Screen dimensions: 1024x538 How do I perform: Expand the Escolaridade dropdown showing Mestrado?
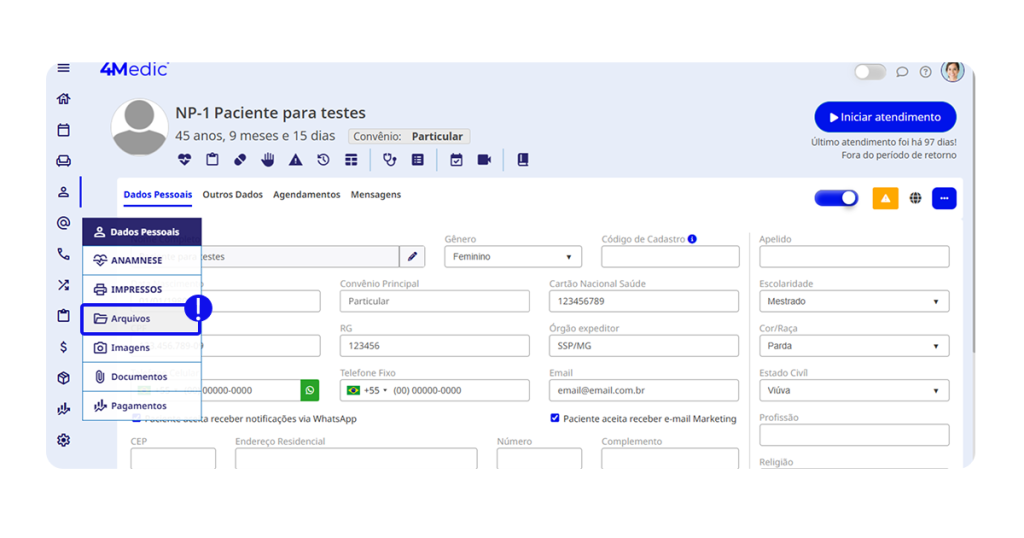pos(853,301)
